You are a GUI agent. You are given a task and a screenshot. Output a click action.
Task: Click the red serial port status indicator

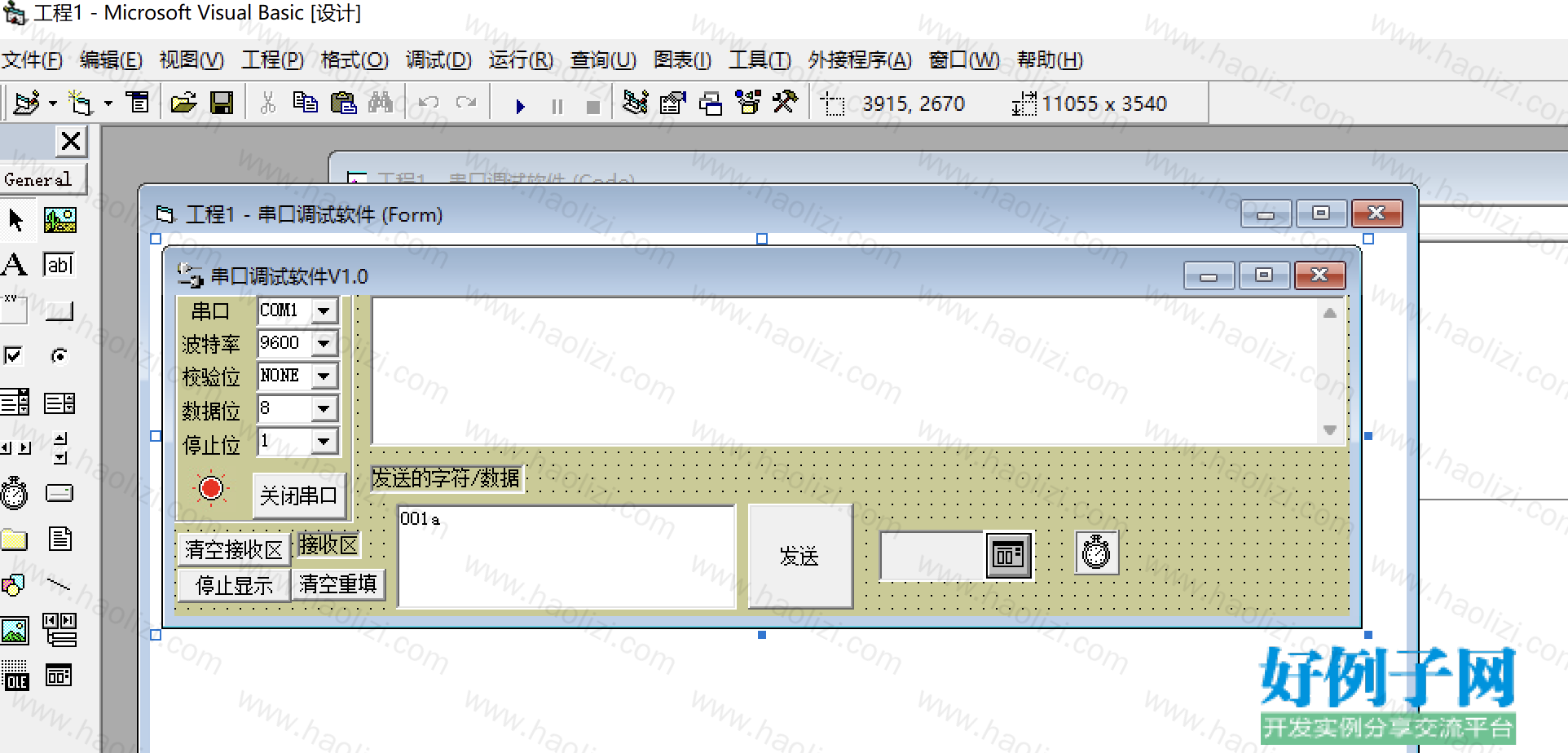tap(211, 488)
